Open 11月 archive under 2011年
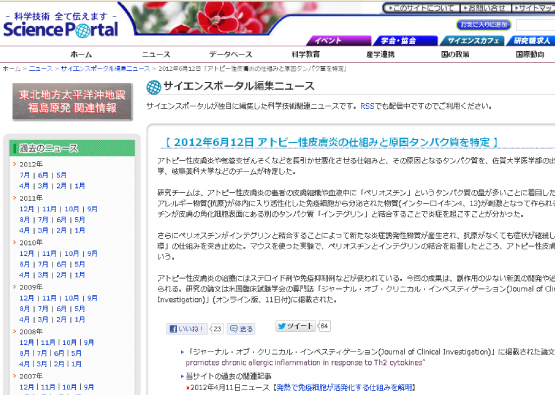Viewport: 555px width, 395px height. [x=49, y=209]
